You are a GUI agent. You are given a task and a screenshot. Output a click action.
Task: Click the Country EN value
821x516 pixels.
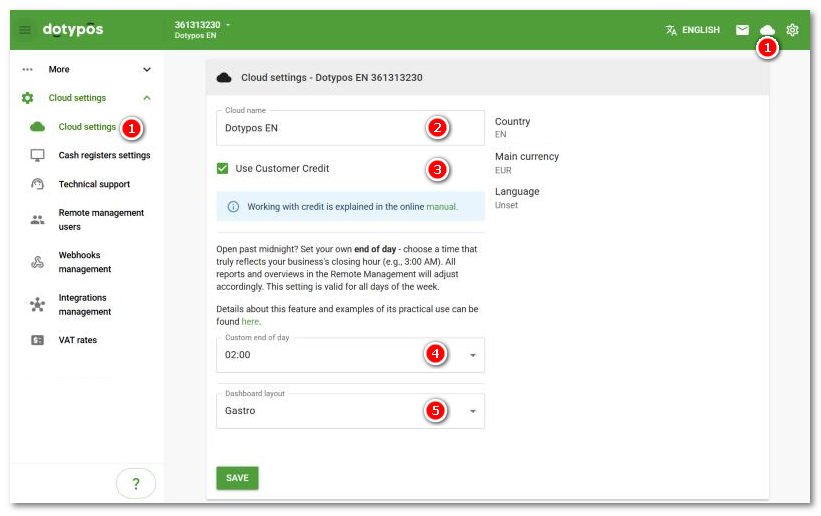pos(501,134)
